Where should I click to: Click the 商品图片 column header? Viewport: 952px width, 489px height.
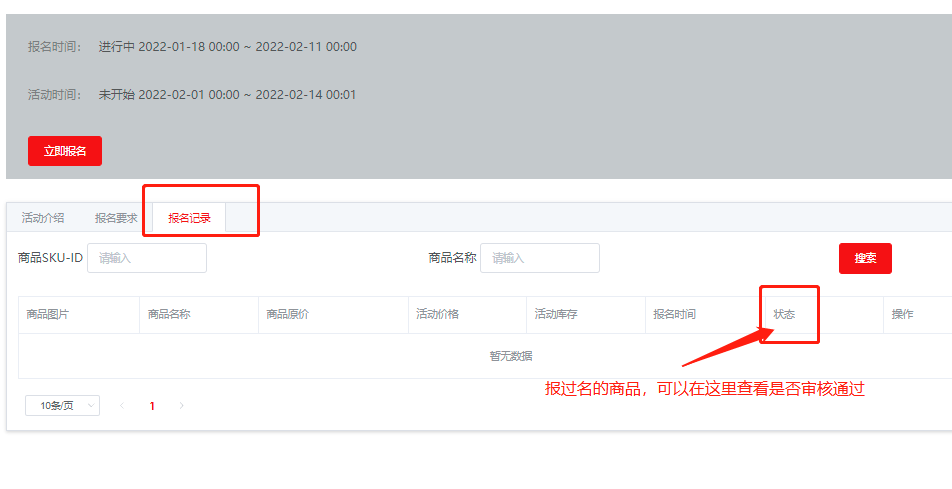tap(48, 314)
